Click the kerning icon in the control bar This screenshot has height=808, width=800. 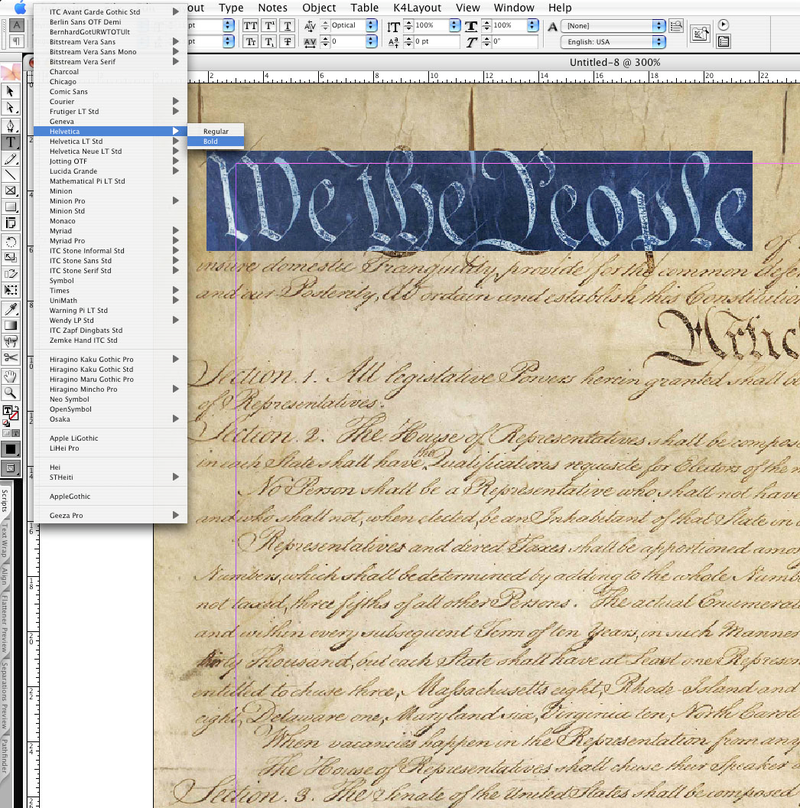pyautogui.click(x=310, y=26)
